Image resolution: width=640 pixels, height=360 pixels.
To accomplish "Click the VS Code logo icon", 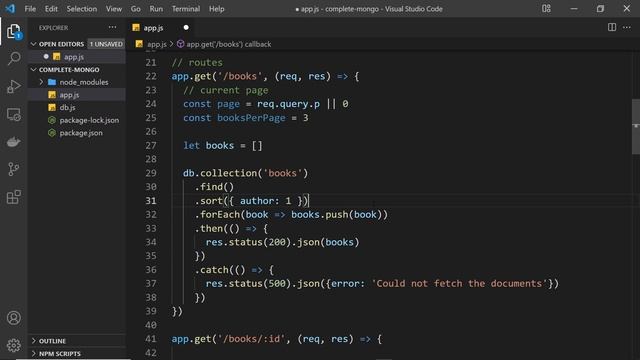I will (x=10, y=9).
